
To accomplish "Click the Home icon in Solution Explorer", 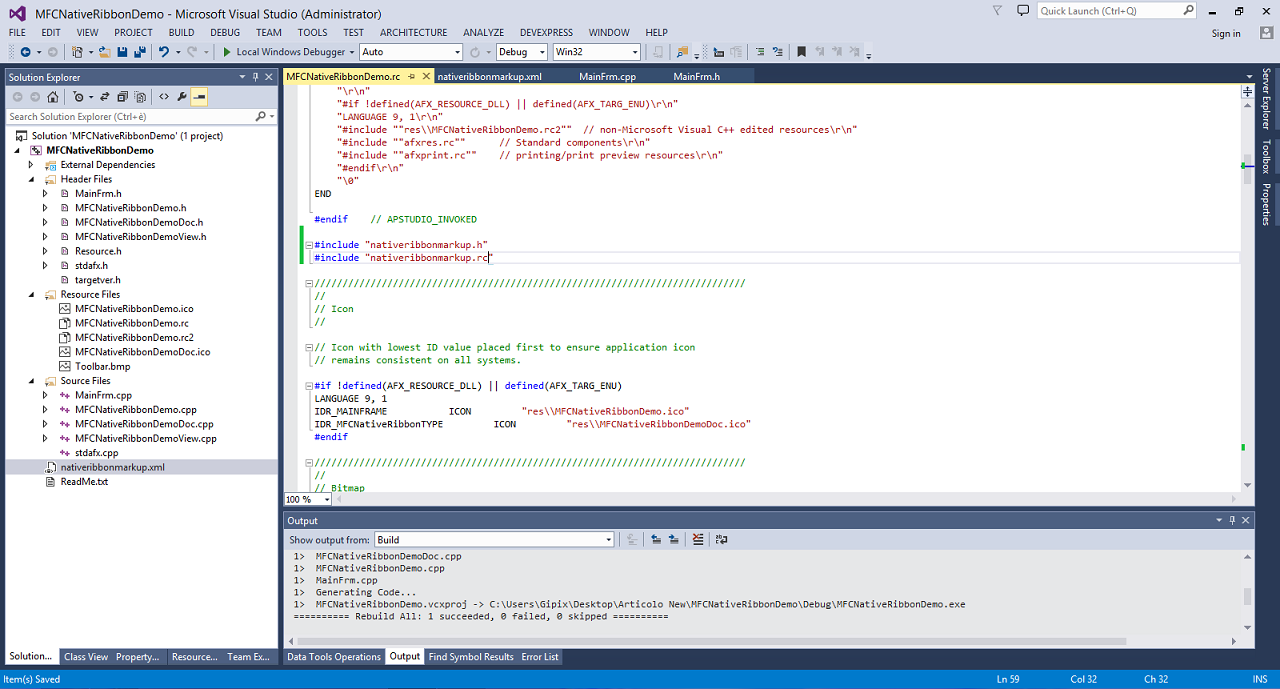I will 52,97.
